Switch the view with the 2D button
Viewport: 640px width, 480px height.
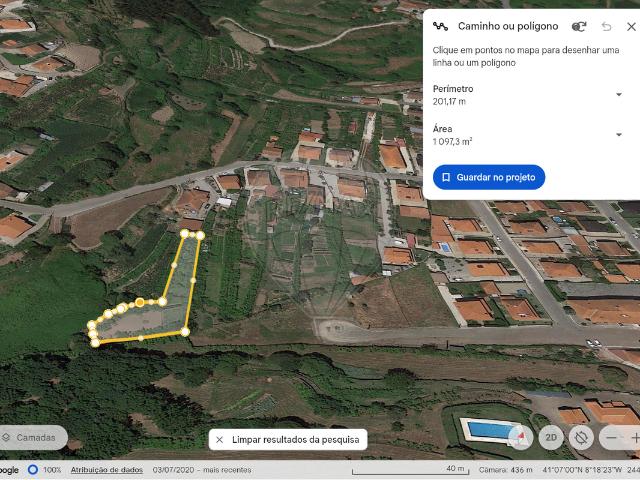pos(551,438)
